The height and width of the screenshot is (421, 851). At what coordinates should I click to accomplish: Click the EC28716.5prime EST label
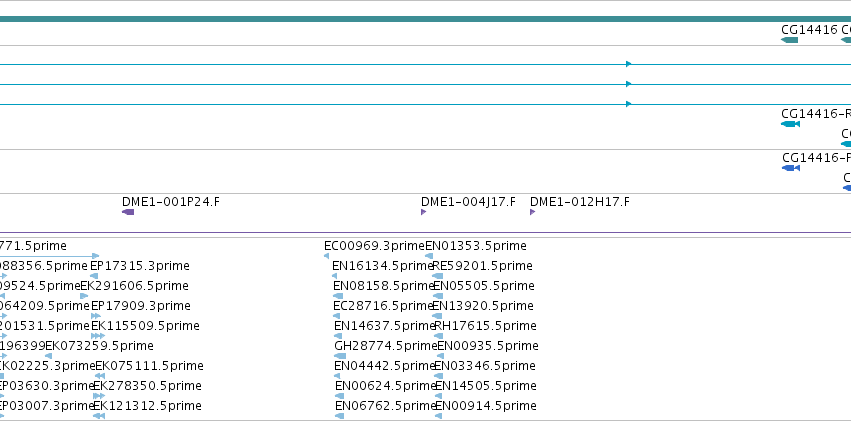pyautogui.click(x=383, y=306)
